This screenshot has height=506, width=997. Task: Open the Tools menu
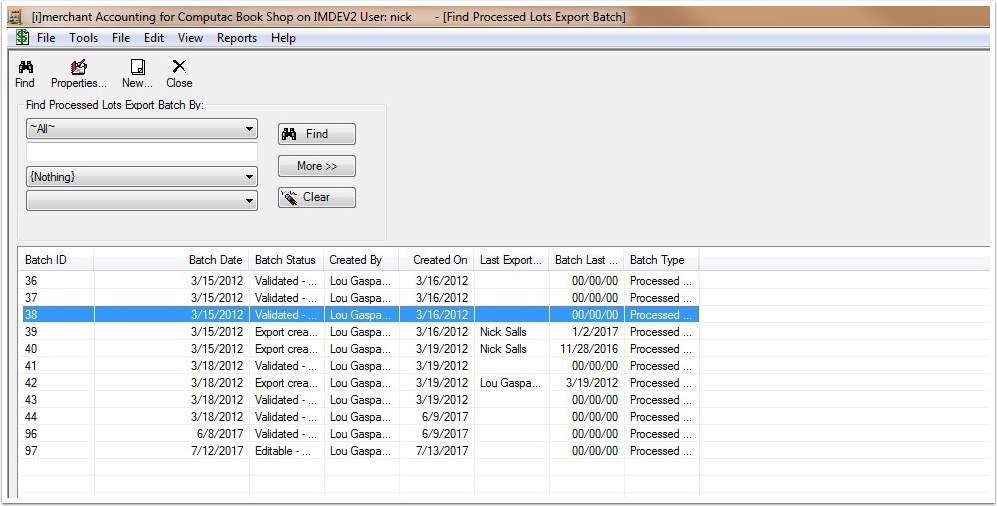[x=84, y=38]
